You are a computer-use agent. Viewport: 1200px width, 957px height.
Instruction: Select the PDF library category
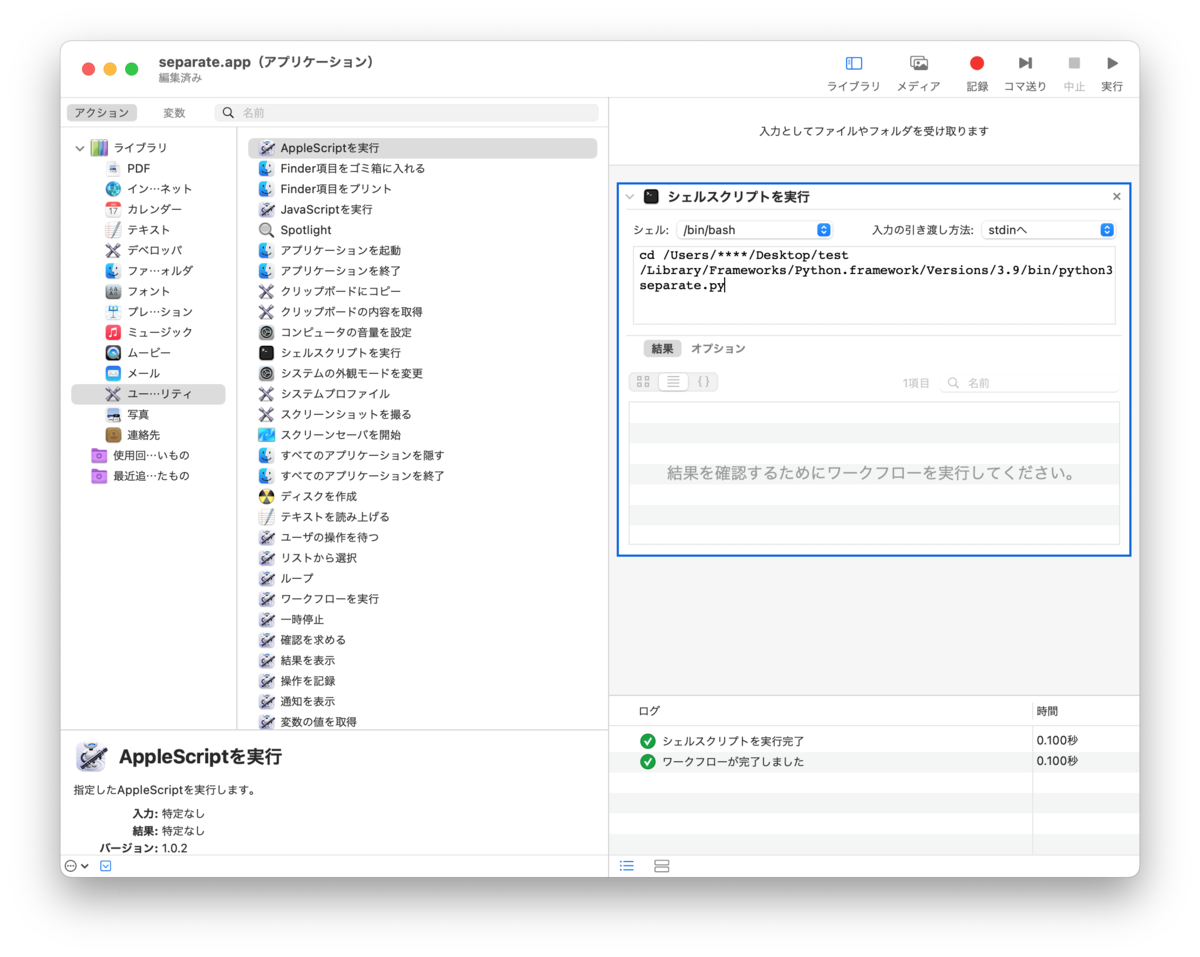[138, 168]
